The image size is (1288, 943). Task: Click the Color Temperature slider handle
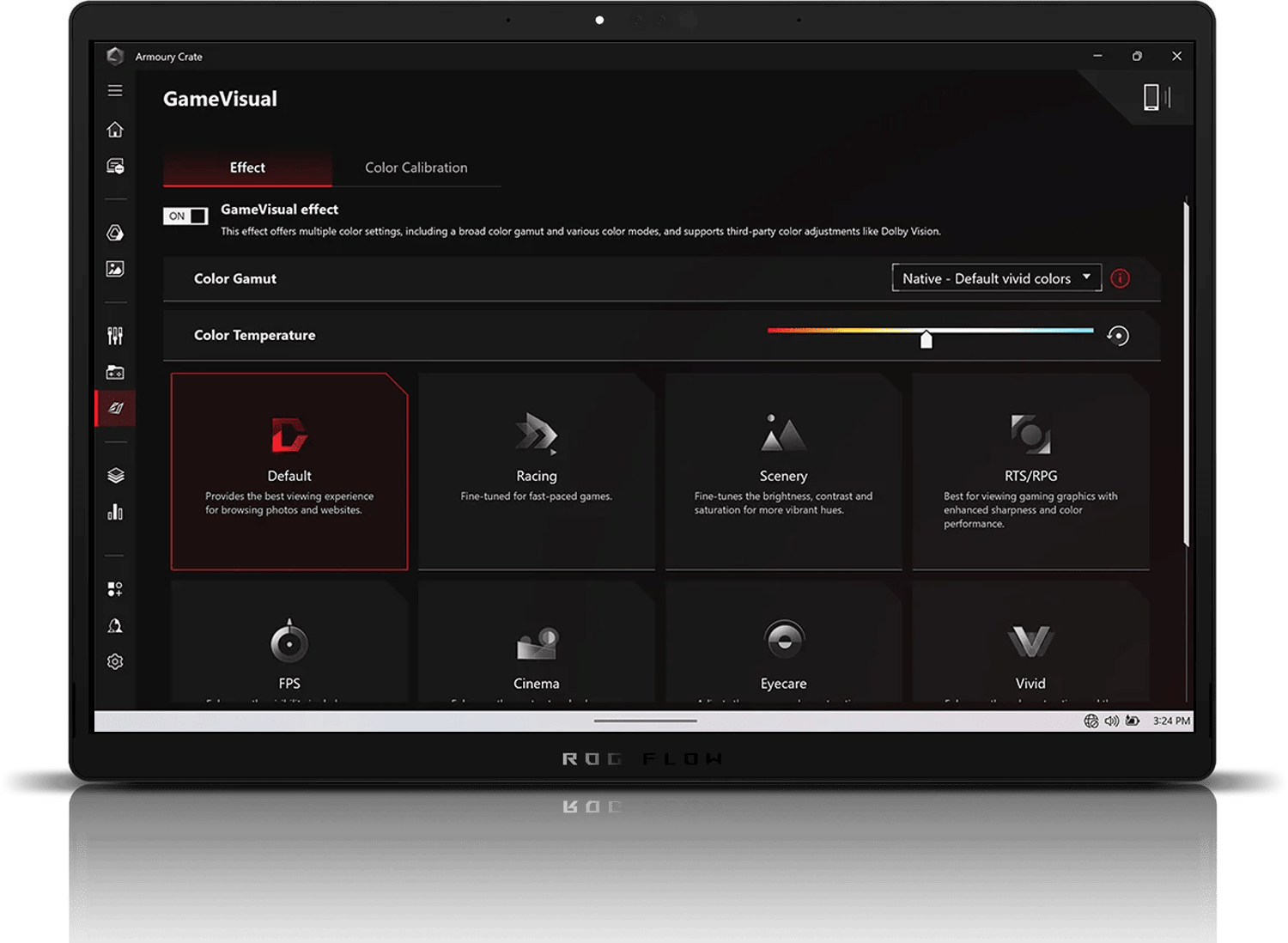(x=927, y=339)
